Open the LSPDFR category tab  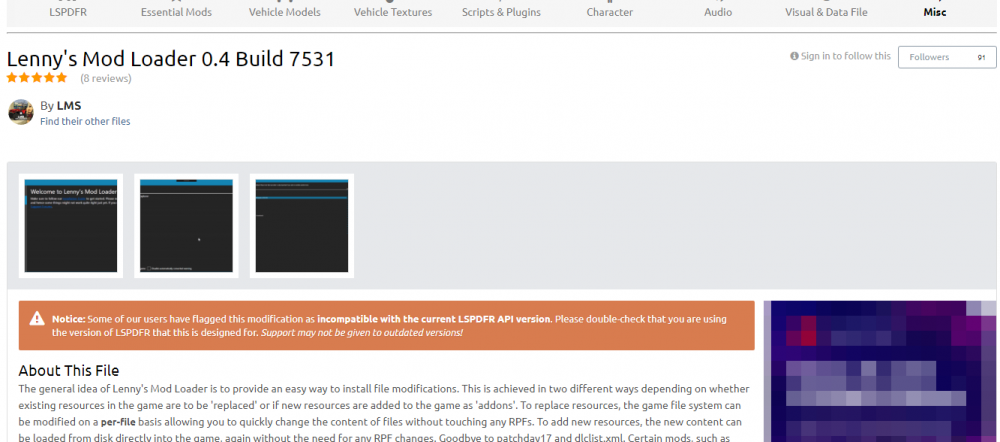(x=66, y=12)
